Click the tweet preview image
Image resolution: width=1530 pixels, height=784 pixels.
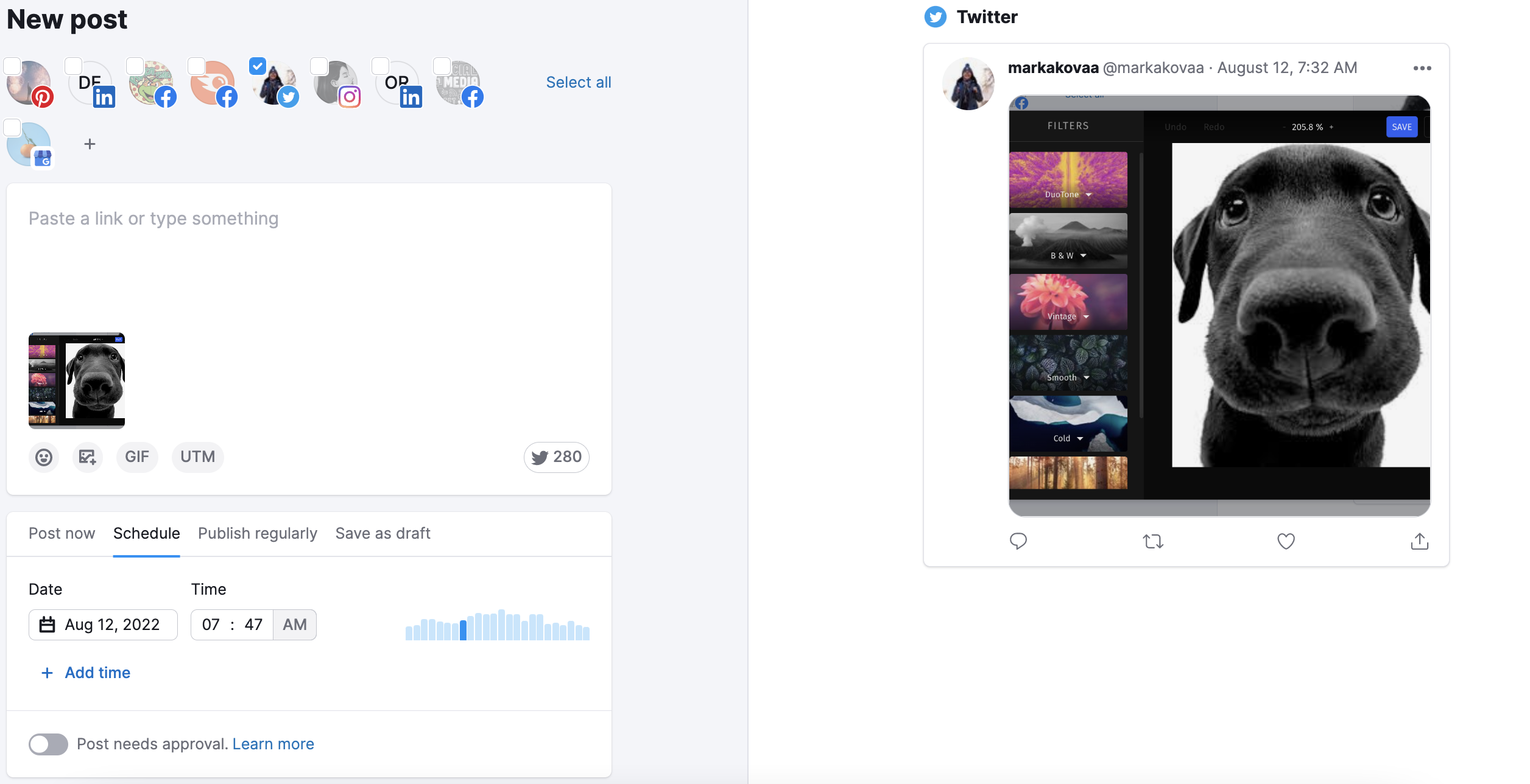coord(1219,306)
